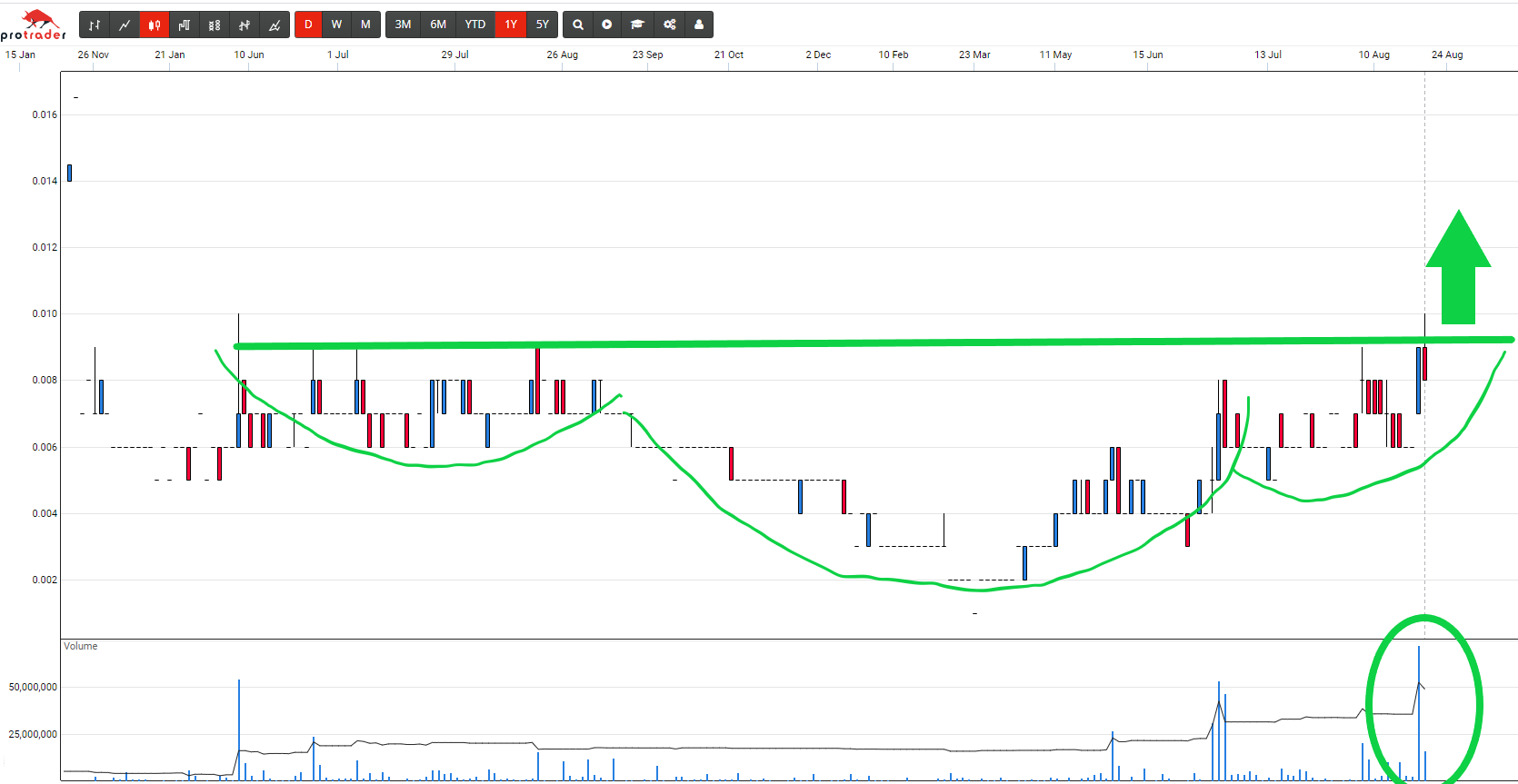The height and width of the screenshot is (784, 1518).
Task: Open chart settings gears icon
Action: pyautogui.click(x=670, y=25)
